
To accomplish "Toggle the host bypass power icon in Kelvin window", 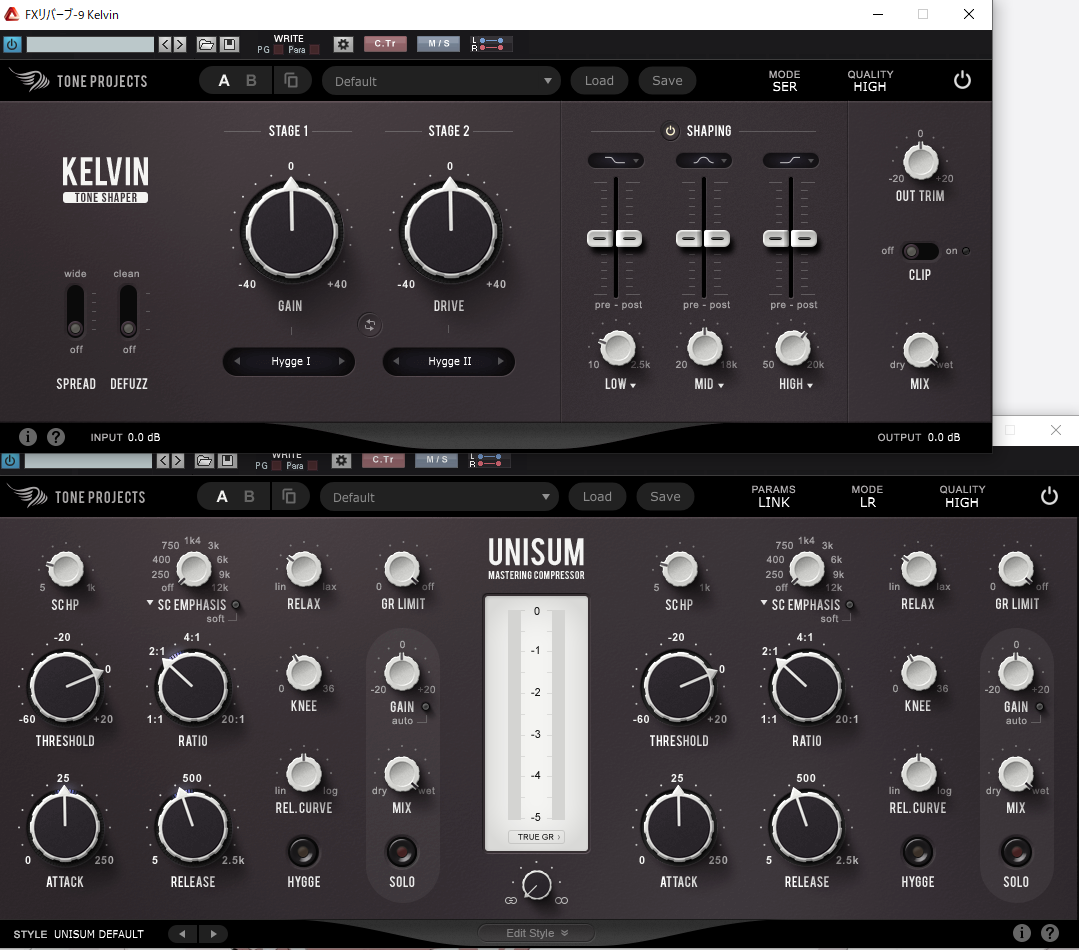I will coord(12,45).
